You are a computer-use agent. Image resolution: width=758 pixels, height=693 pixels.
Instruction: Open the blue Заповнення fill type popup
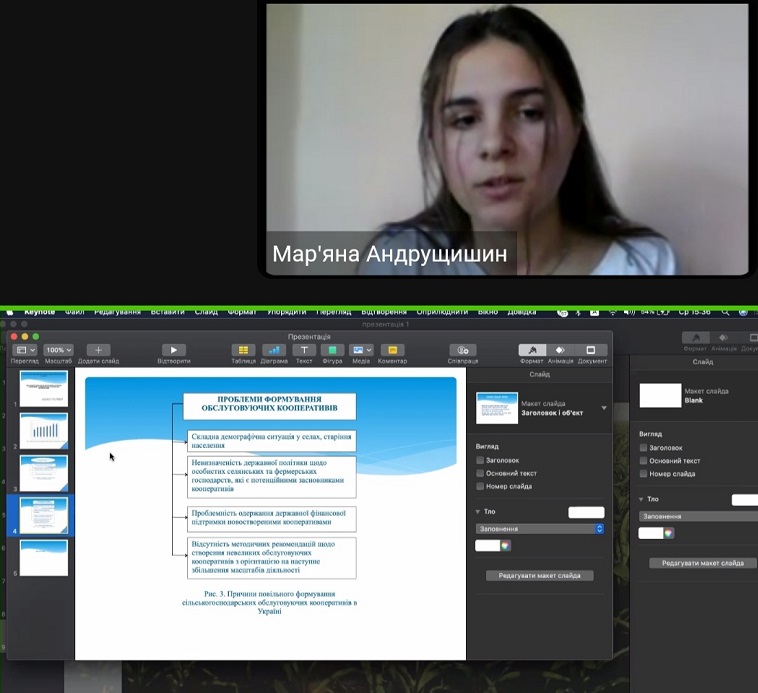(x=540, y=528)
